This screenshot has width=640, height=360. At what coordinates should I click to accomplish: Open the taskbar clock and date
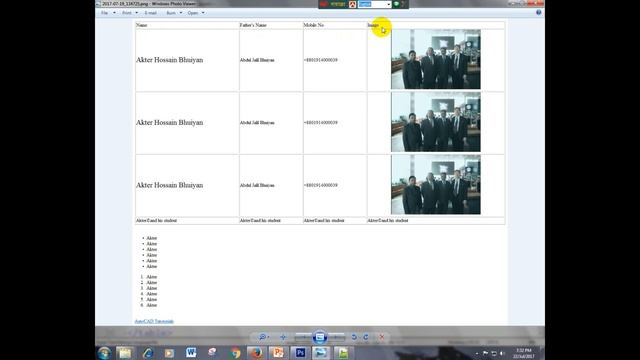[x=524, y=353]
